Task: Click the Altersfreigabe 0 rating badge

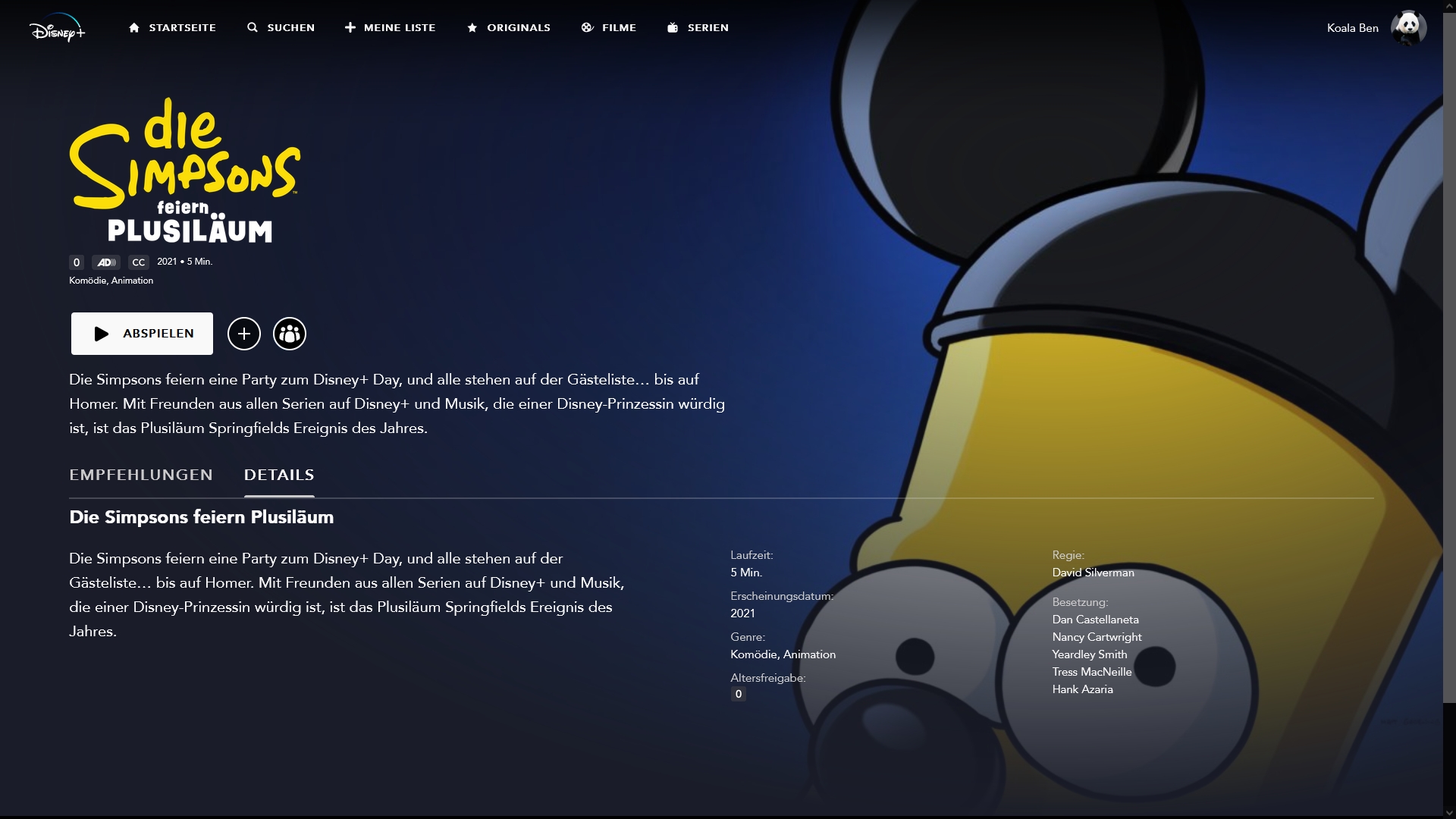Action: pos(738,695)
